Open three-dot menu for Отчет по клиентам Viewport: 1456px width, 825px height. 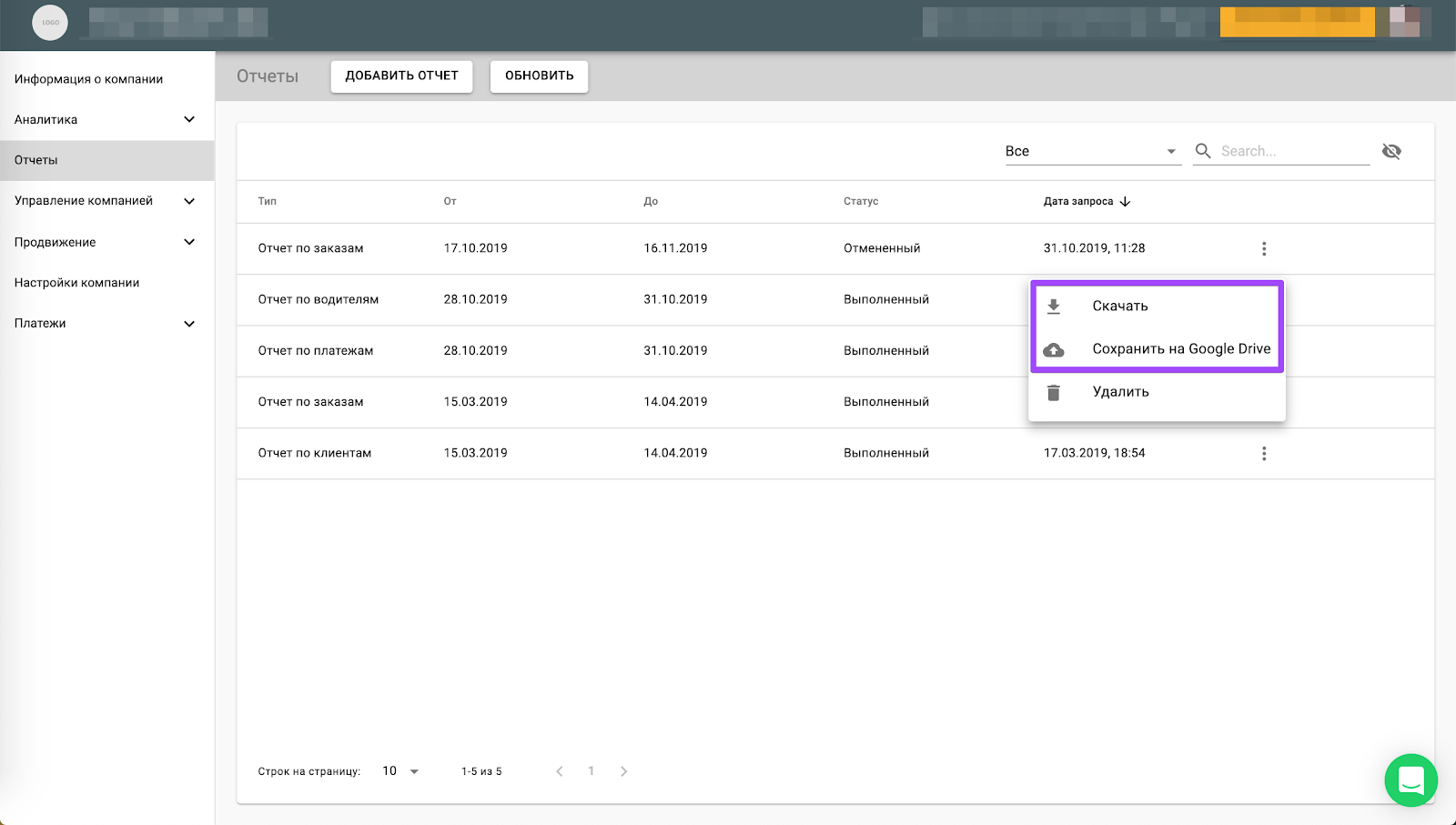click(1263, 453)
